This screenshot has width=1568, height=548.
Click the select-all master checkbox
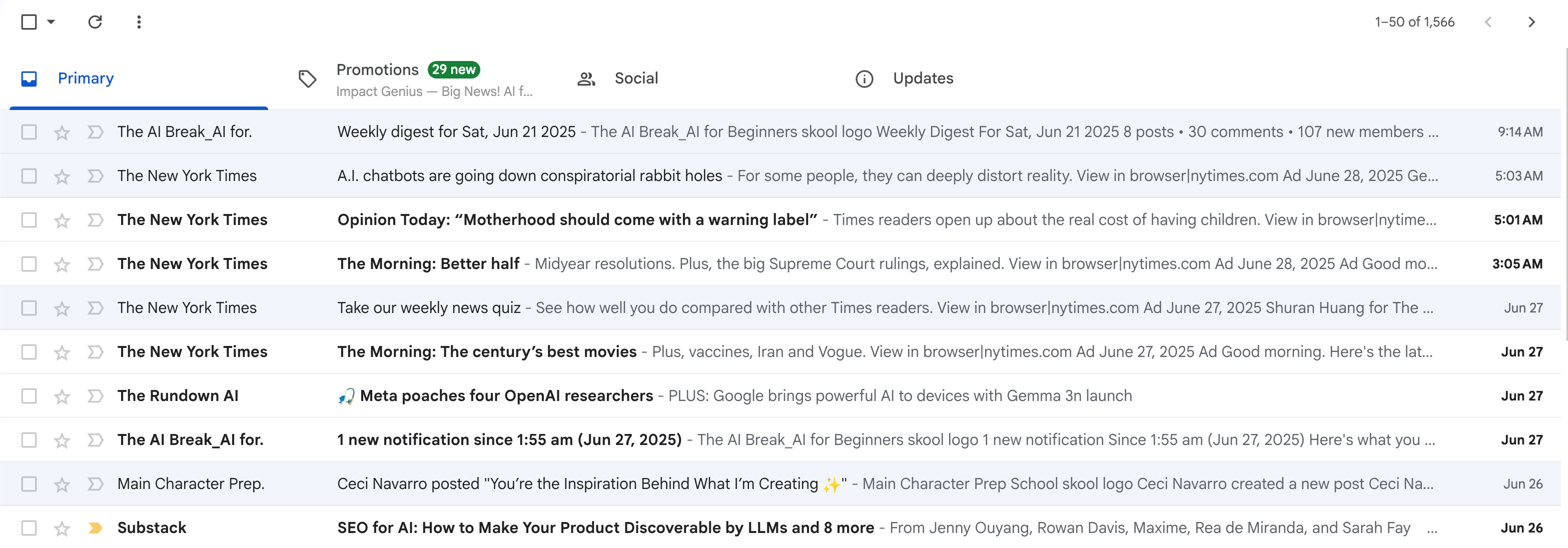[29, 22]
